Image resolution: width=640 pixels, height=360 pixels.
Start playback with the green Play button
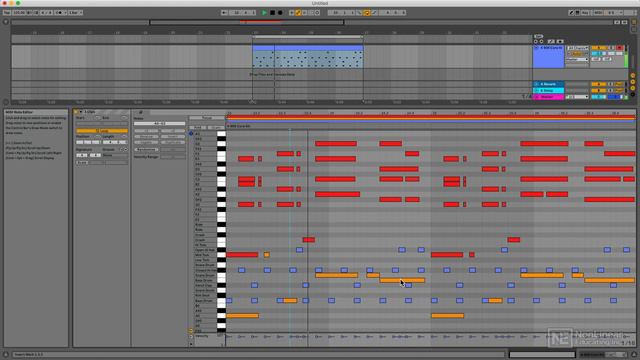(264, 13)
